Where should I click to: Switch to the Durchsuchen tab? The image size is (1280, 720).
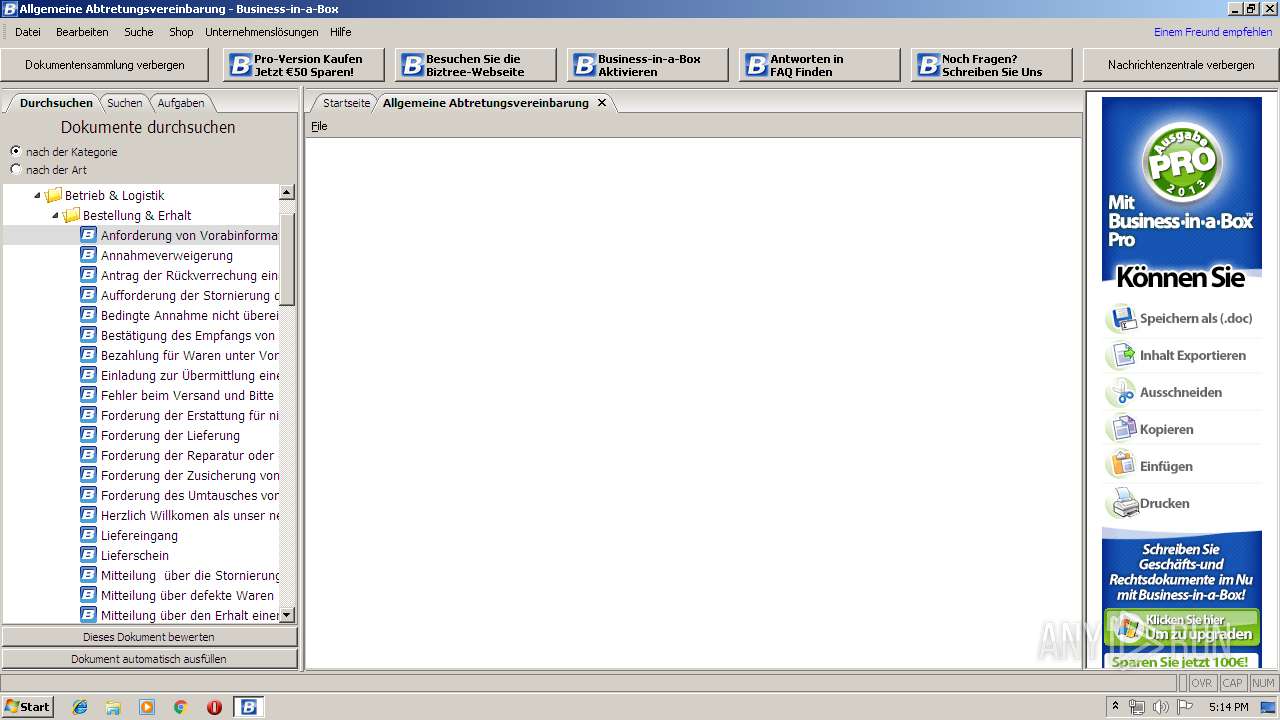pos(56,103)
